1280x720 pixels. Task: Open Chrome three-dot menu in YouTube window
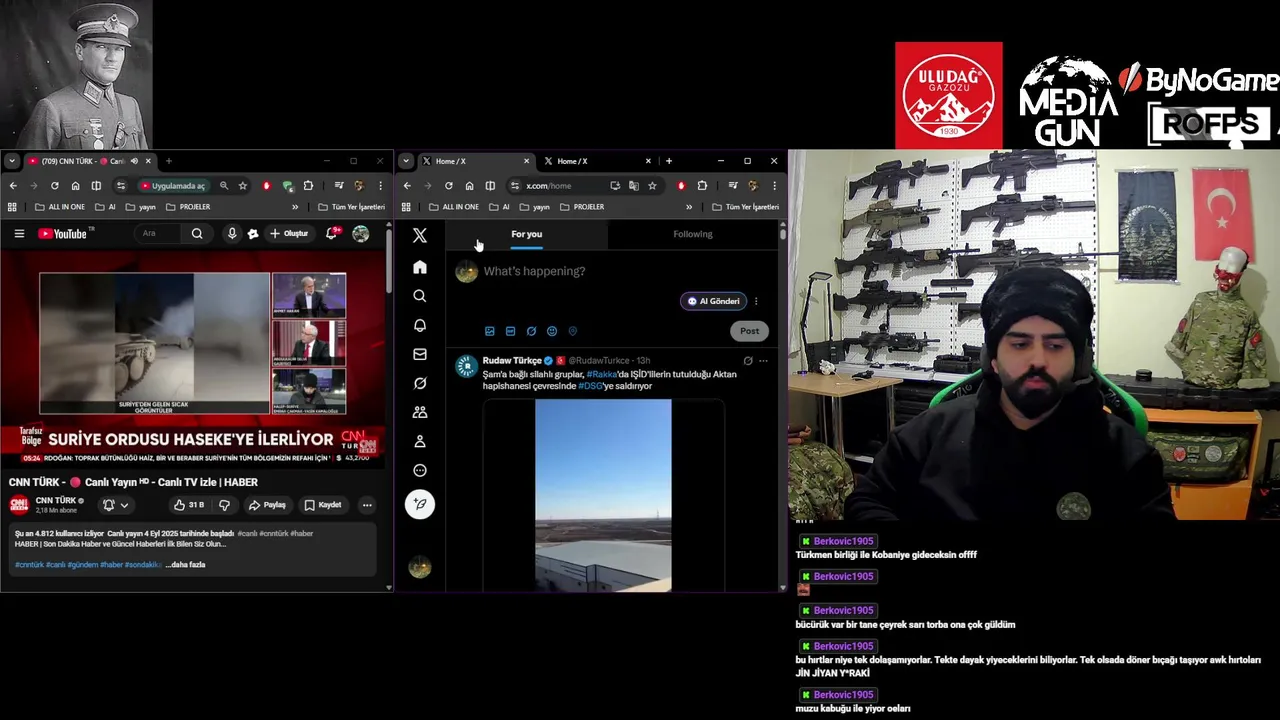coord(380,185)
